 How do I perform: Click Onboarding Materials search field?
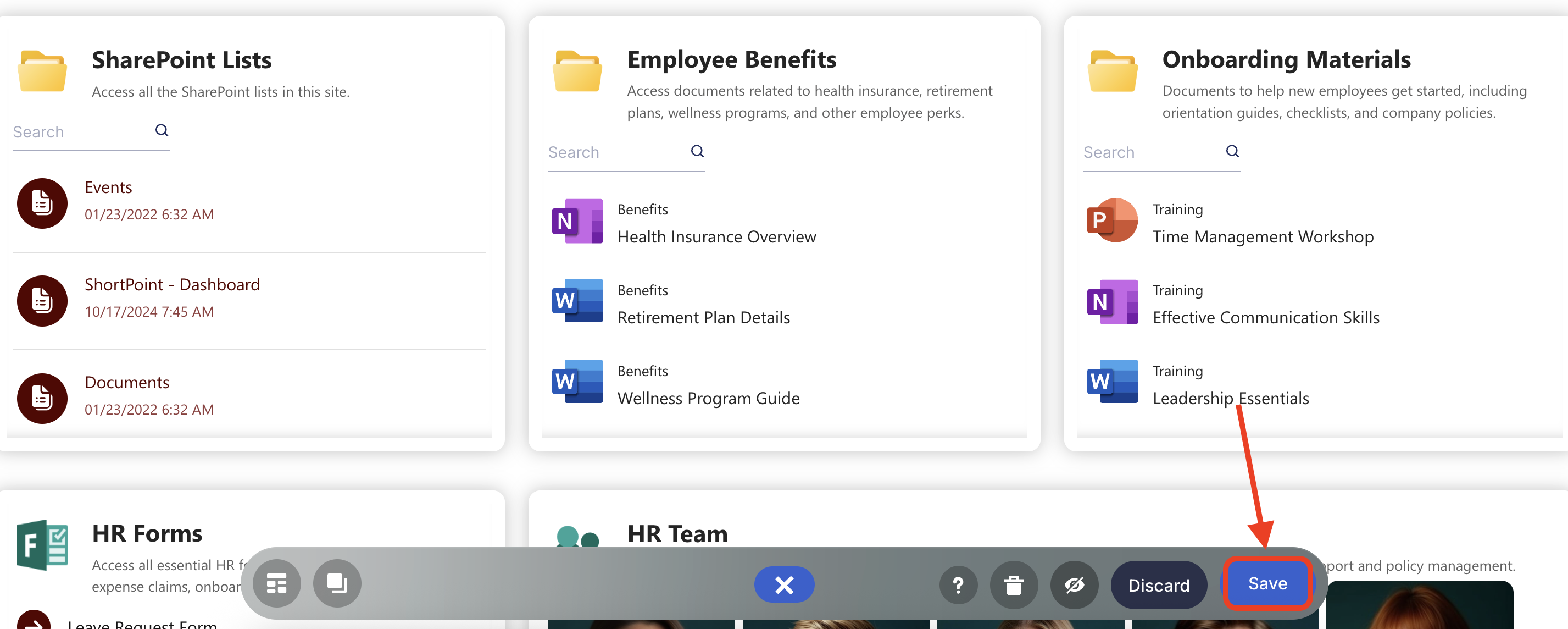(1150, 152)
